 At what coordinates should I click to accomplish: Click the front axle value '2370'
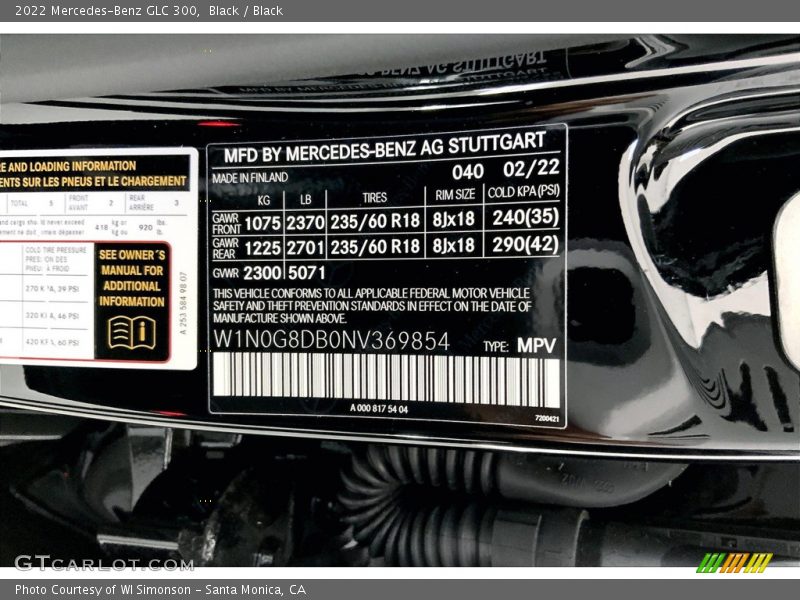(305, 222)
